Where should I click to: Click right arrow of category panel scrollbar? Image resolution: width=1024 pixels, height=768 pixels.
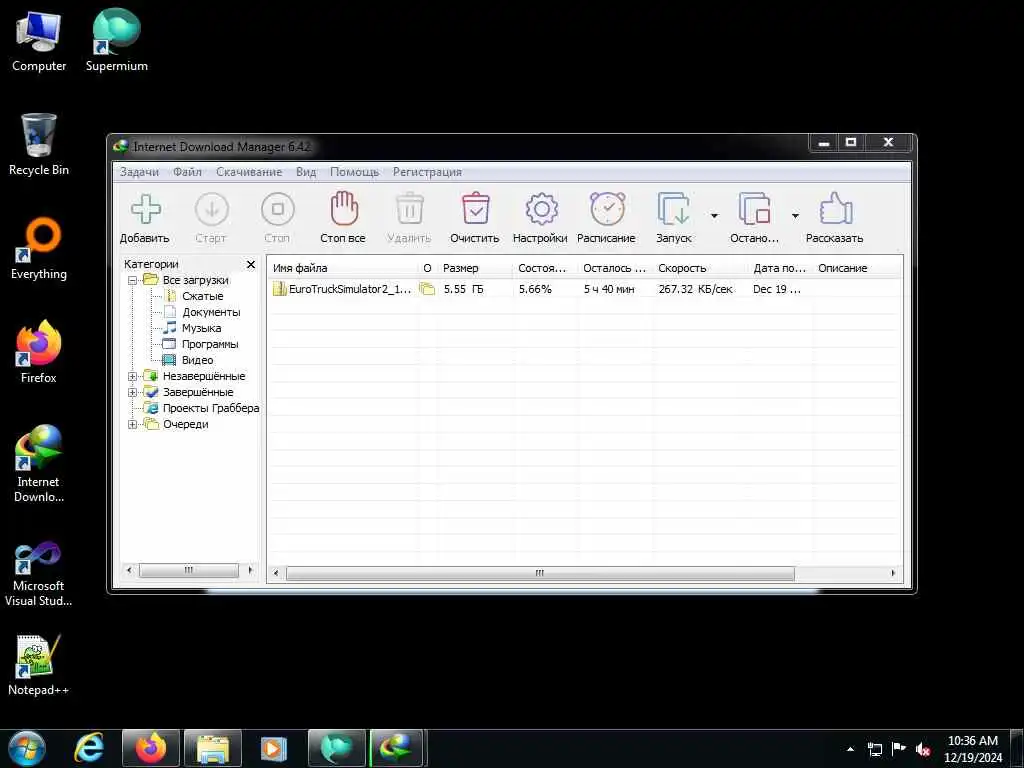250,570
